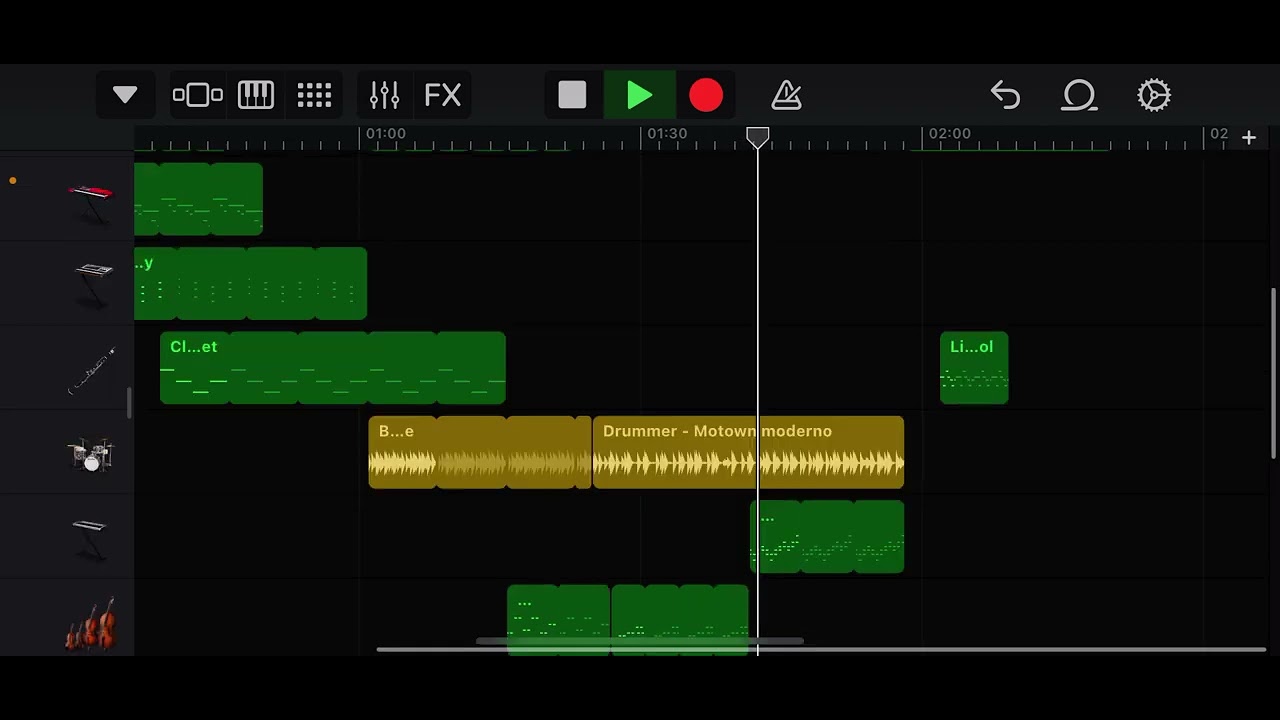Select the 'Li...ol' green region

[x=974, y=368]
